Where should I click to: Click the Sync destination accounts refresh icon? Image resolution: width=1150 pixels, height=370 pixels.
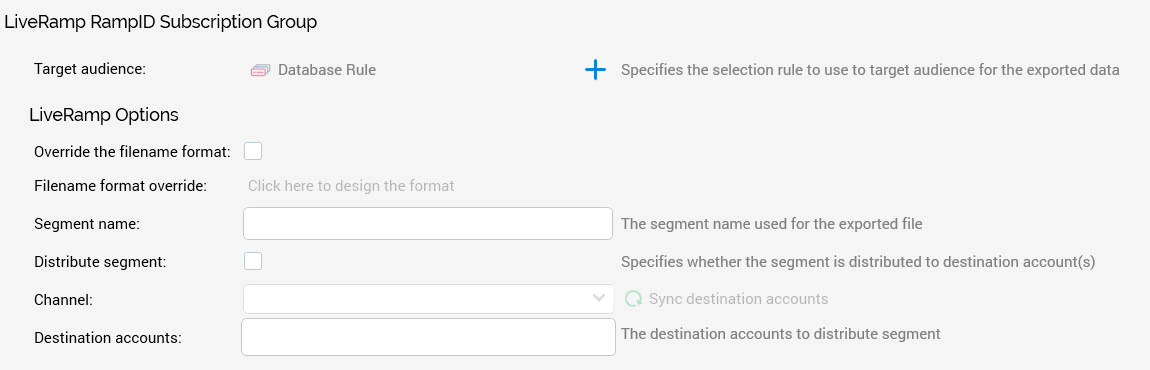(633, 299)
